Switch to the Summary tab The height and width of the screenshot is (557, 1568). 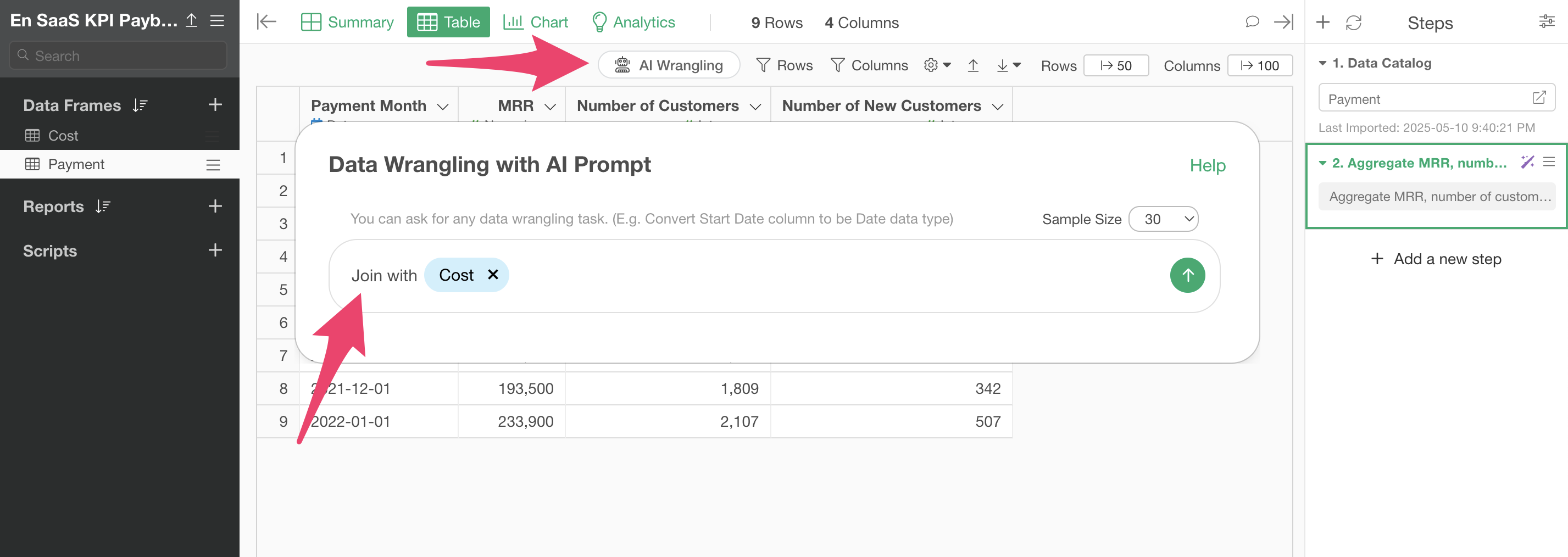(347, 22)
